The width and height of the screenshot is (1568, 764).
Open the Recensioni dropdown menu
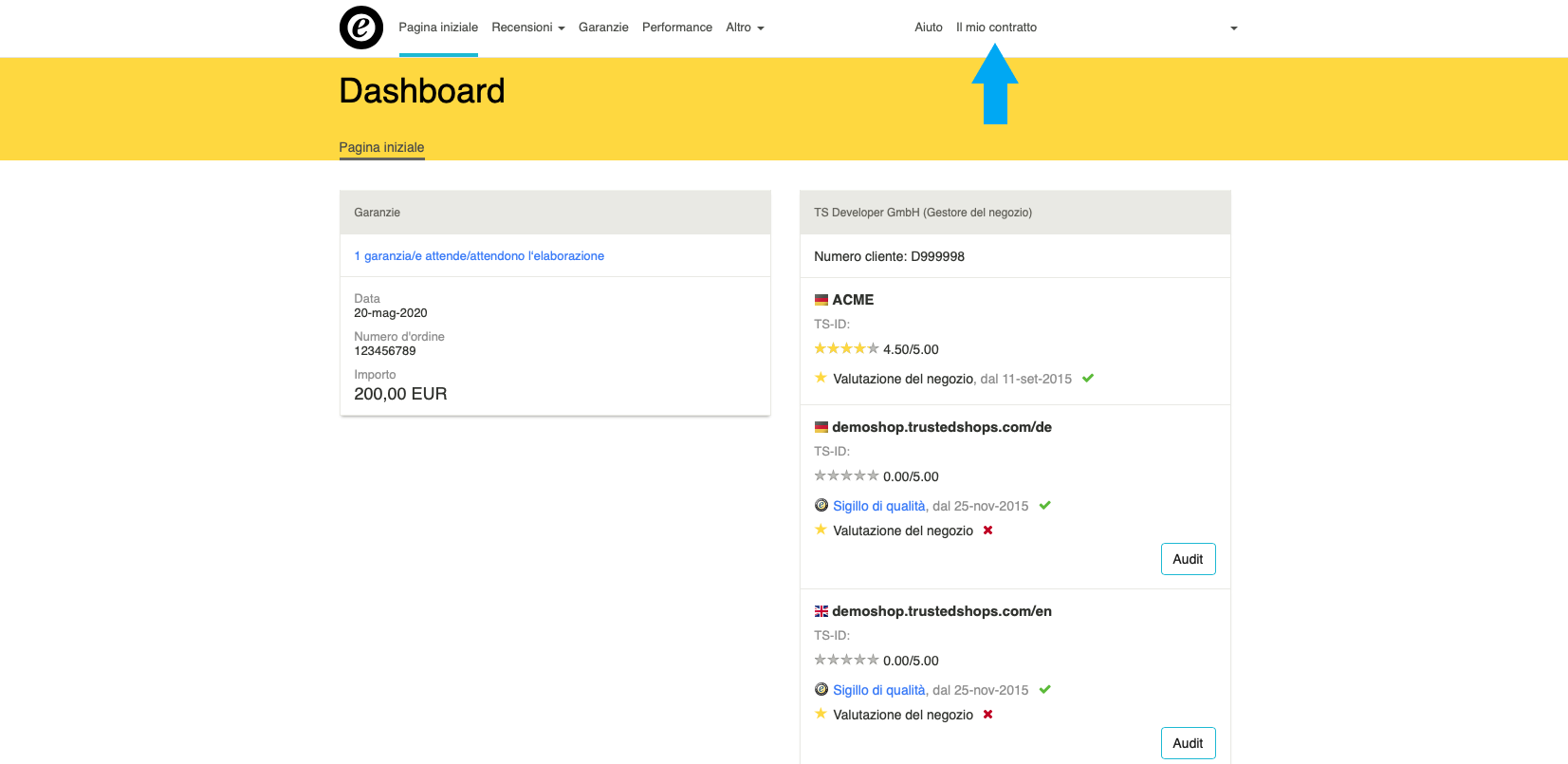tap(528, 28)
